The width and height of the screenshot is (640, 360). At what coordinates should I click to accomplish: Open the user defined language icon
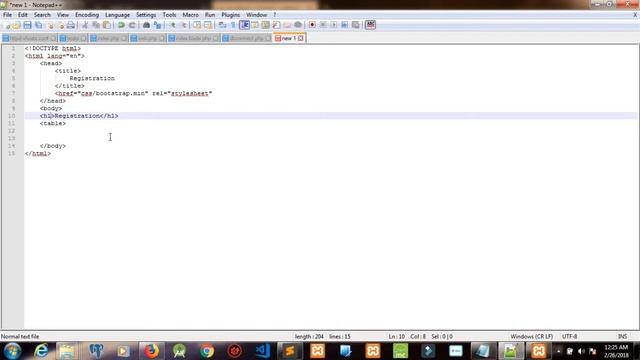[255, 25]
